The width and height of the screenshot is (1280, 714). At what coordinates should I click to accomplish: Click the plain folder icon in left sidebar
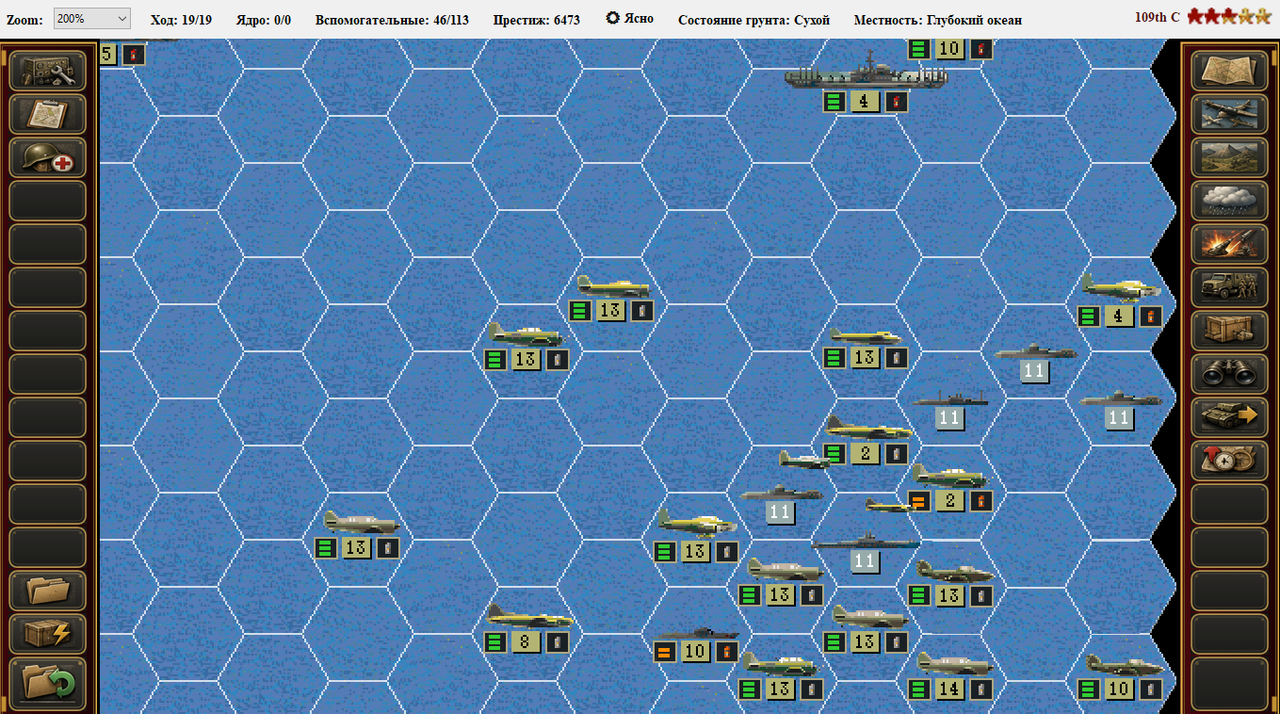48,591
